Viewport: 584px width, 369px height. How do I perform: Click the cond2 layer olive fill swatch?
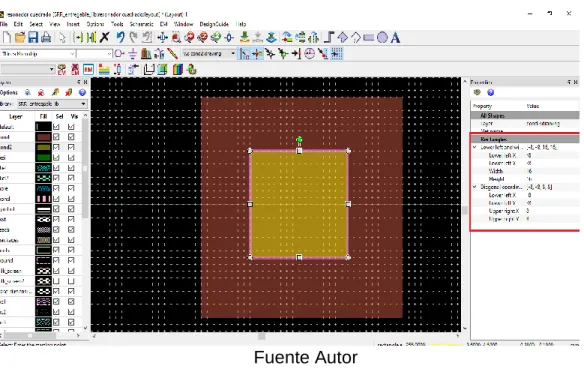43,147
